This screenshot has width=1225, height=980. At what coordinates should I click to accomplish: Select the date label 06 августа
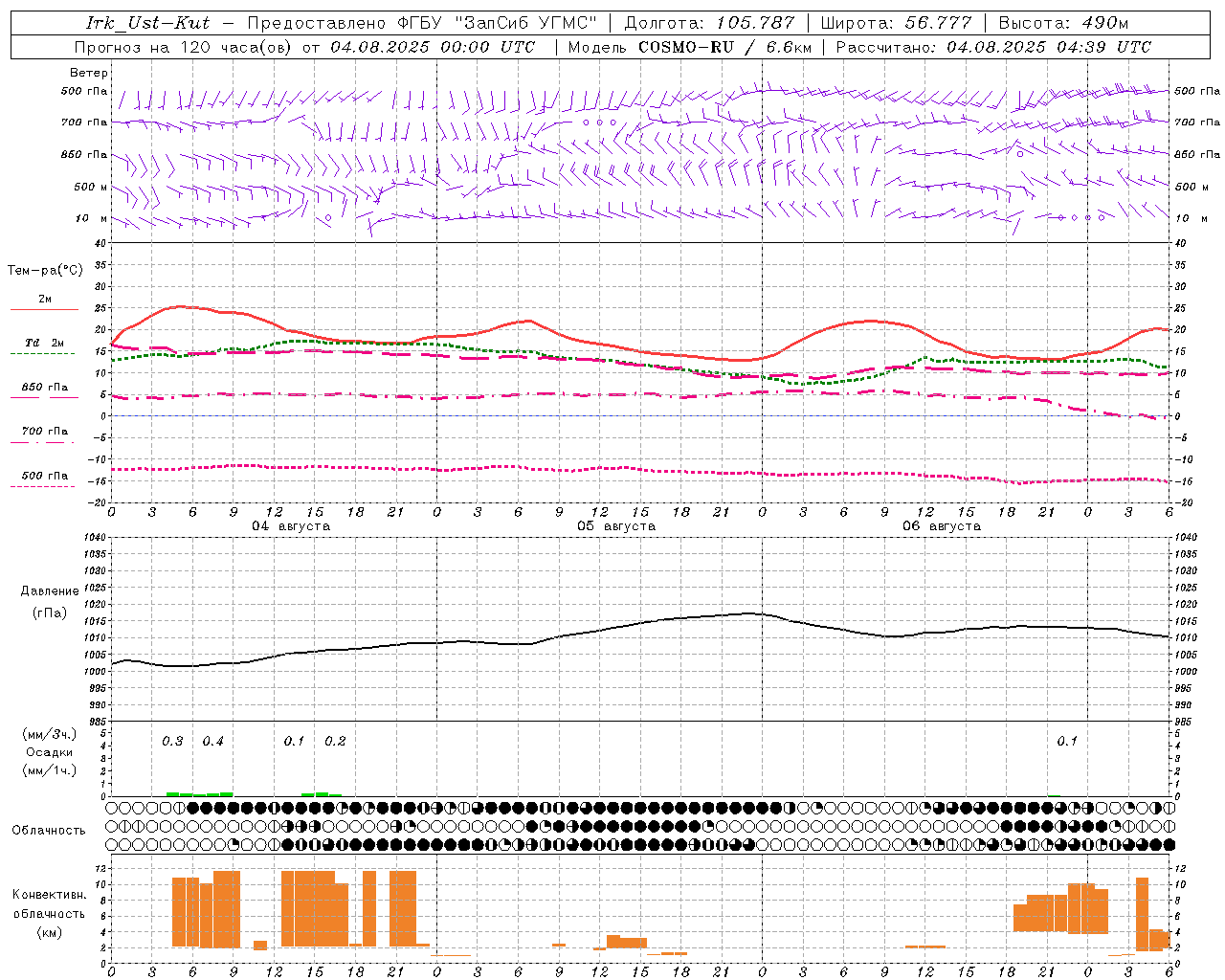coord(942,526)
